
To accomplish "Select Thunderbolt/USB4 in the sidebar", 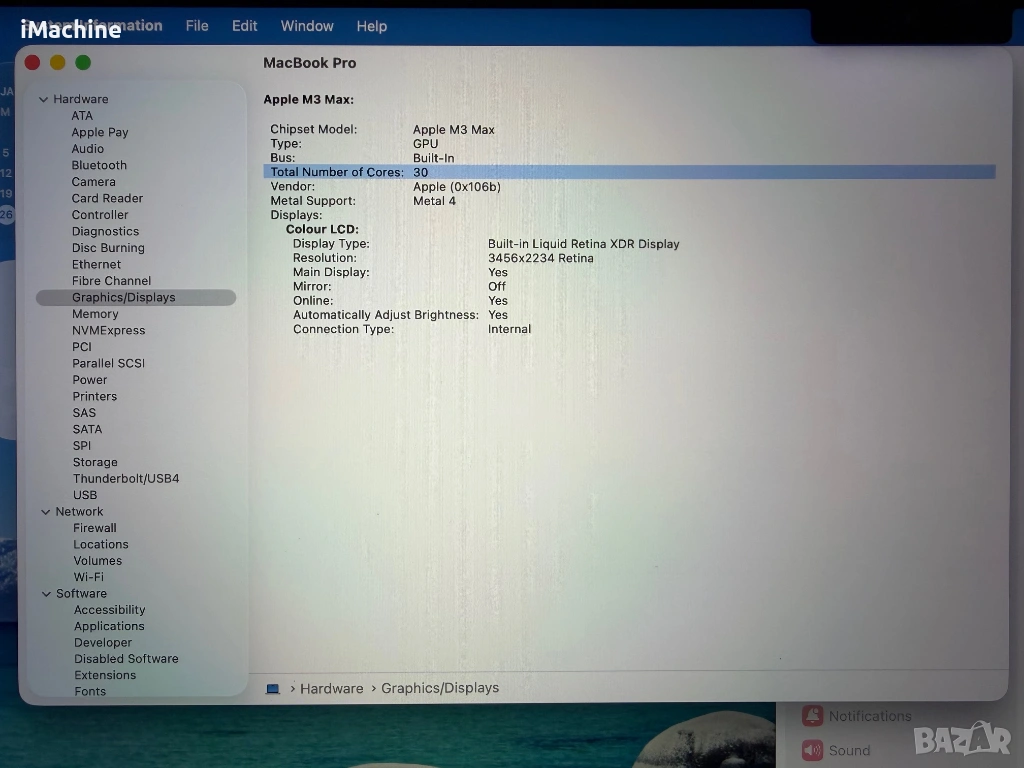I will 126,478.
